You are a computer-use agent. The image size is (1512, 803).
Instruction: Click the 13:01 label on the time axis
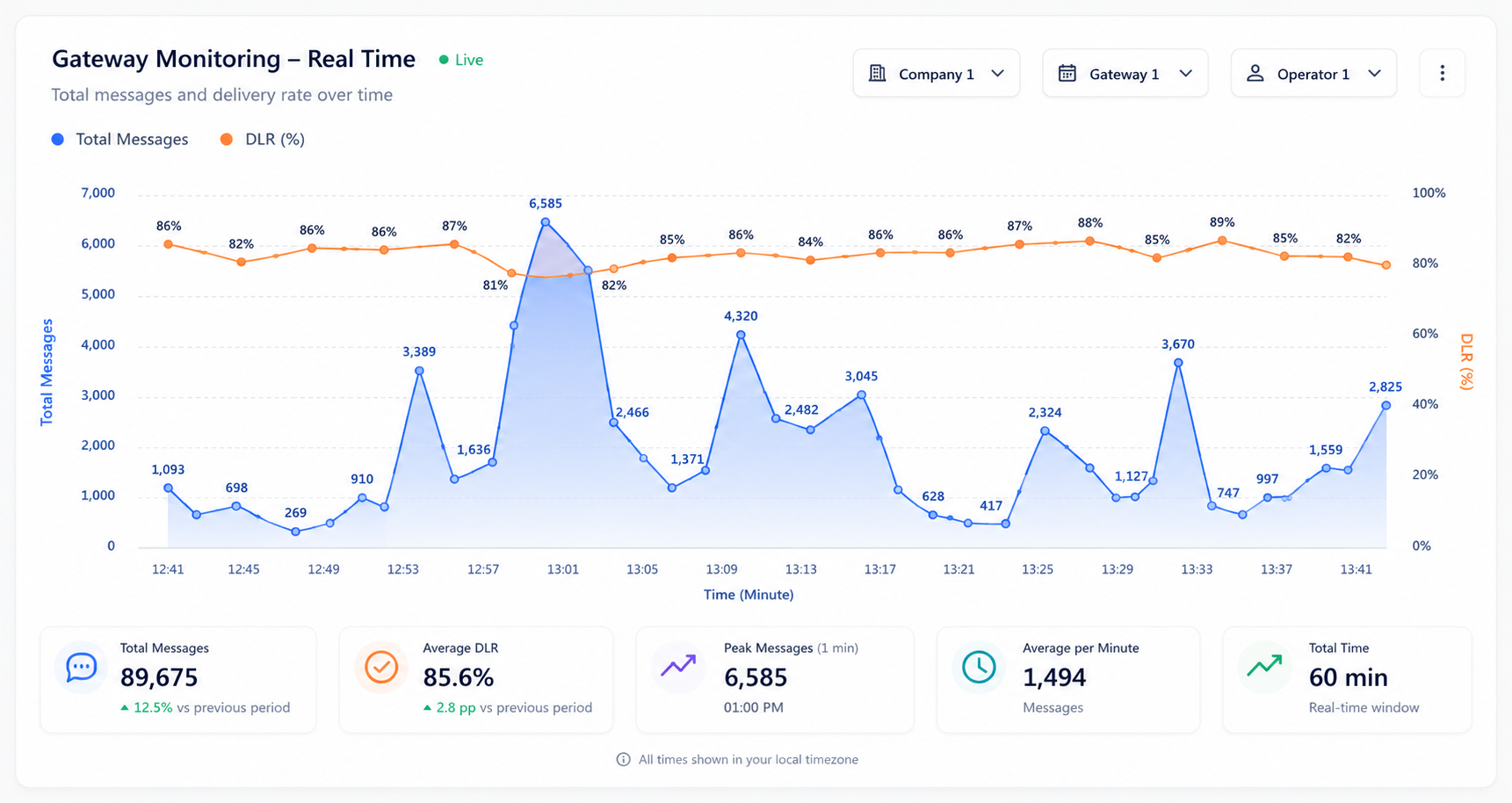pyautogui.click(x=563, y=569)
